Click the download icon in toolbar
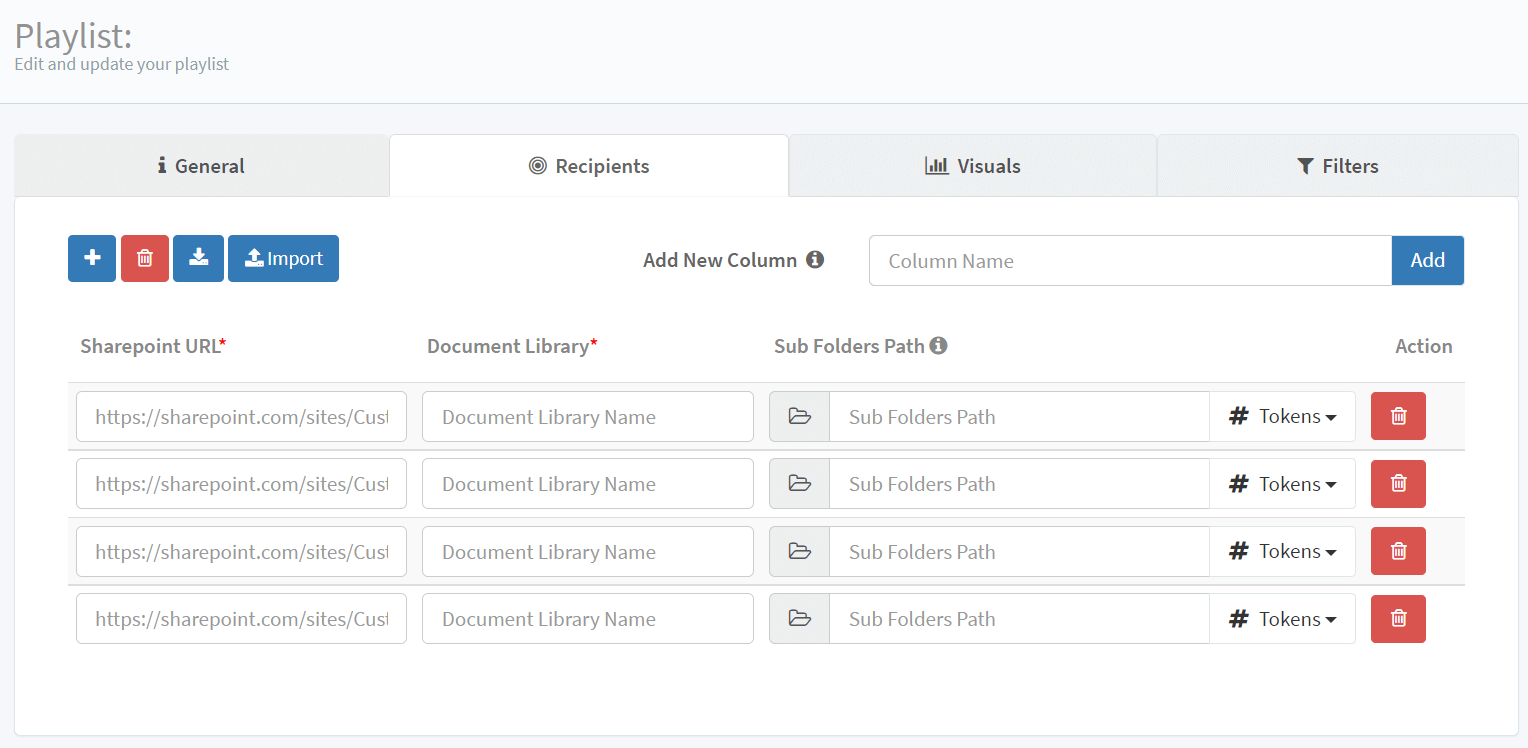Viewport: 1528px width, 748px height. 198,258
